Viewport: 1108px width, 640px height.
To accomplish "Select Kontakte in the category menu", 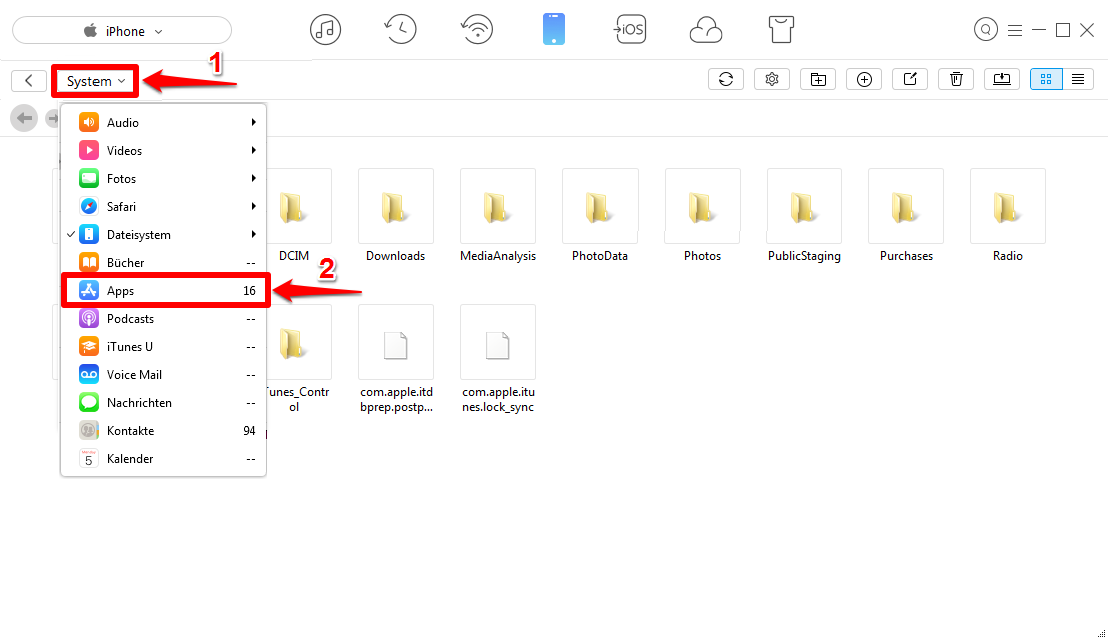I will click(163, 431).
